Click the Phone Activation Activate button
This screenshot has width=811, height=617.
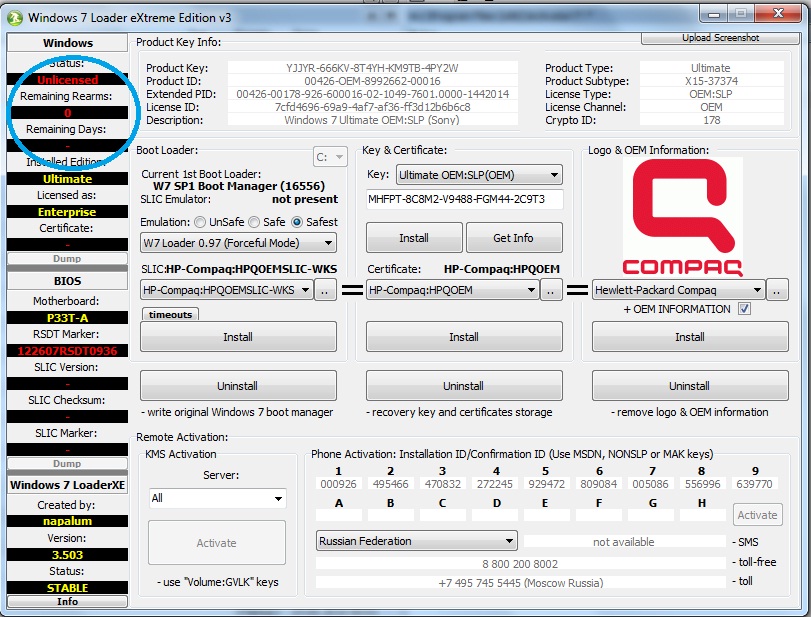click(x=758, y=515)
